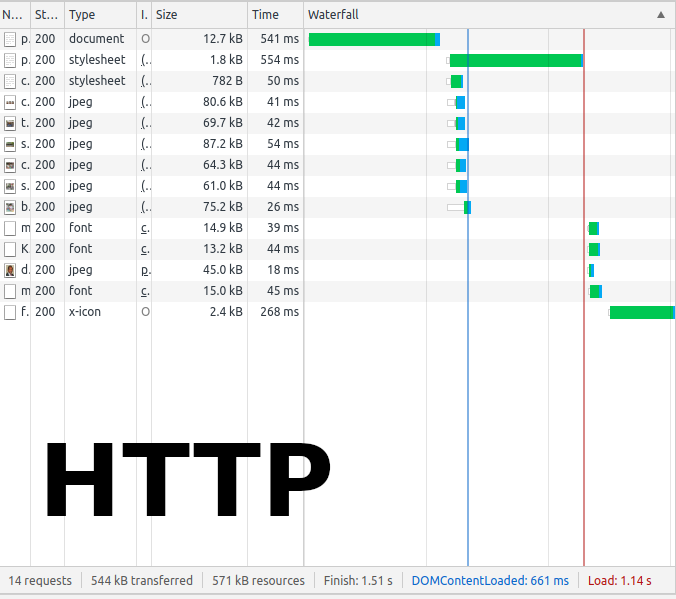
Task: Select the 'x-icon' type cell
Action: pyautogui.click(x=85, y=312)
